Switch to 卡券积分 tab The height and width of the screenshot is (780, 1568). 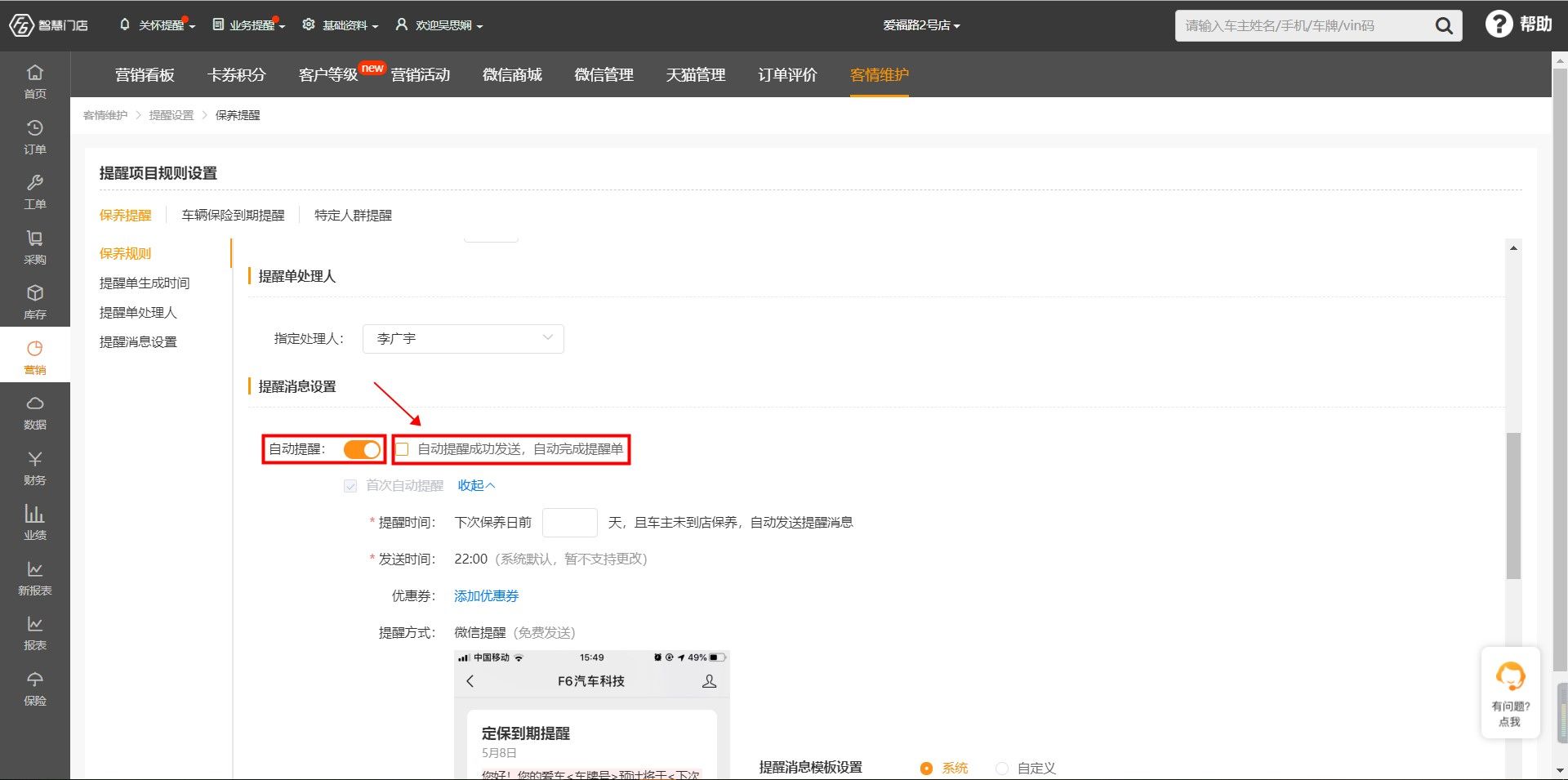click(237, 74)
